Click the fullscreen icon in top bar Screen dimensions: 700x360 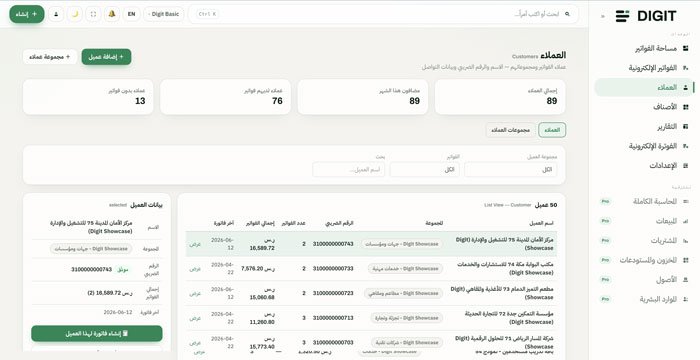point(93,14)
